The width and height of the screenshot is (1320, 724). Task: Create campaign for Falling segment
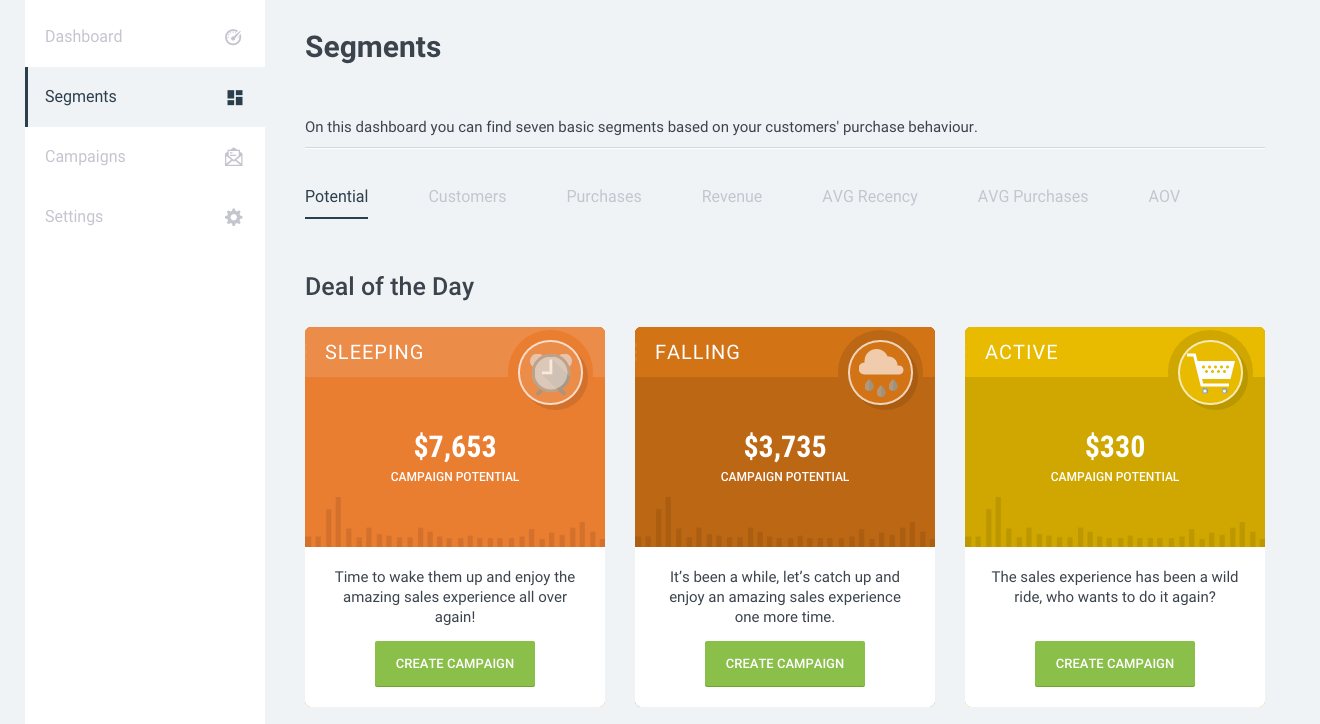pos(785,664)
